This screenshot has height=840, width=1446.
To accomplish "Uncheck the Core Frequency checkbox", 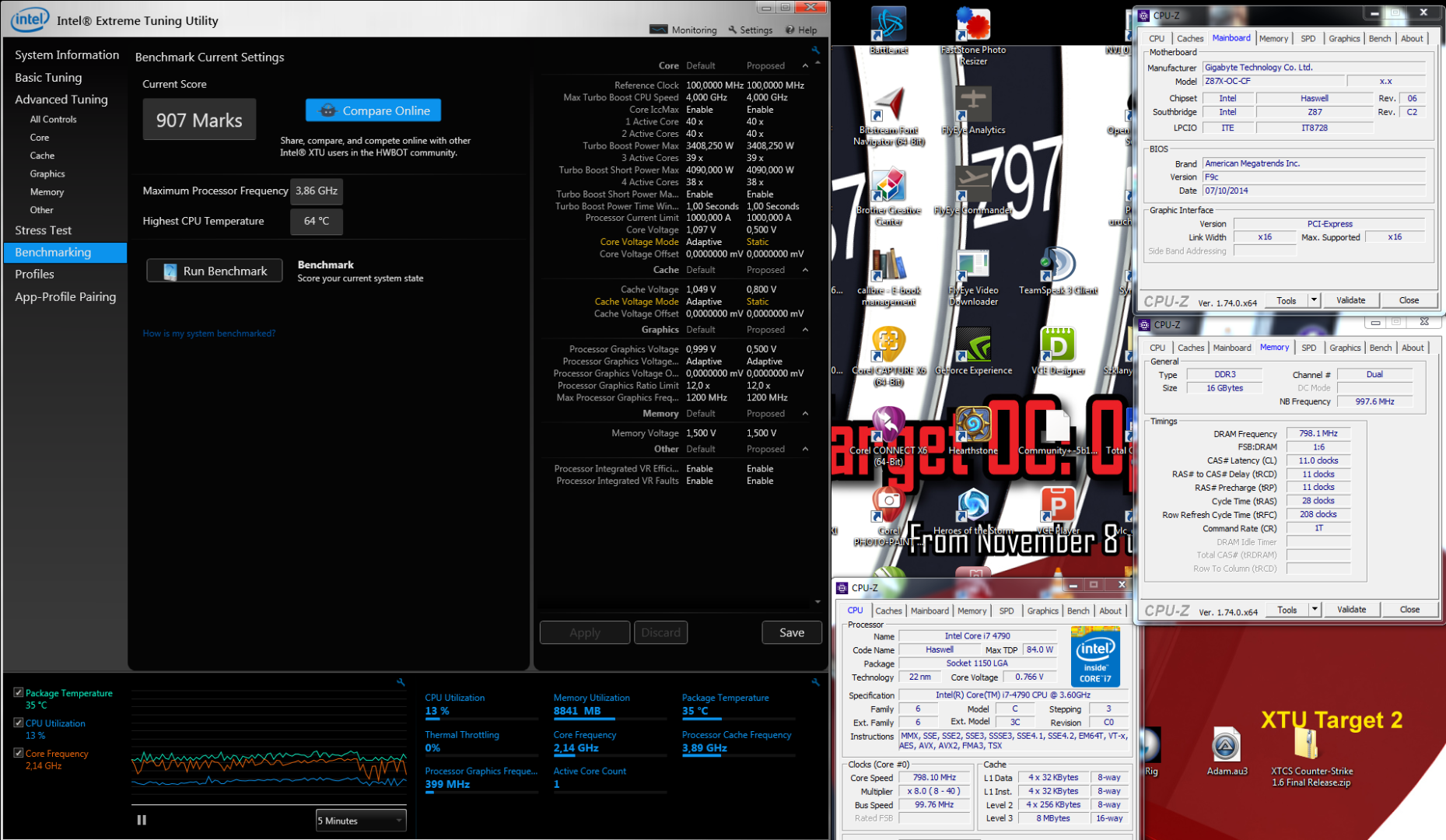I will coord(19,753).
